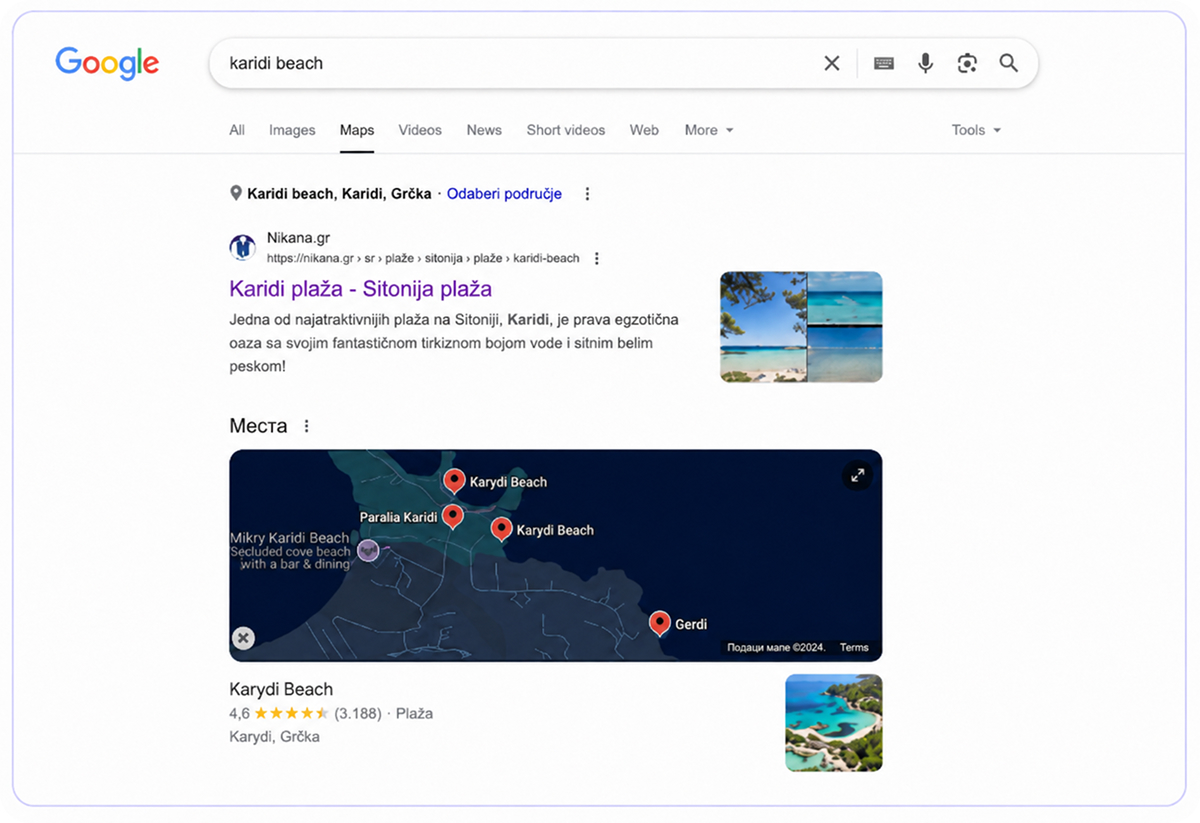Click the Mikry Karidi Beach purple marker
Viewport: 1200px width, 823px height.
[368, 550]
